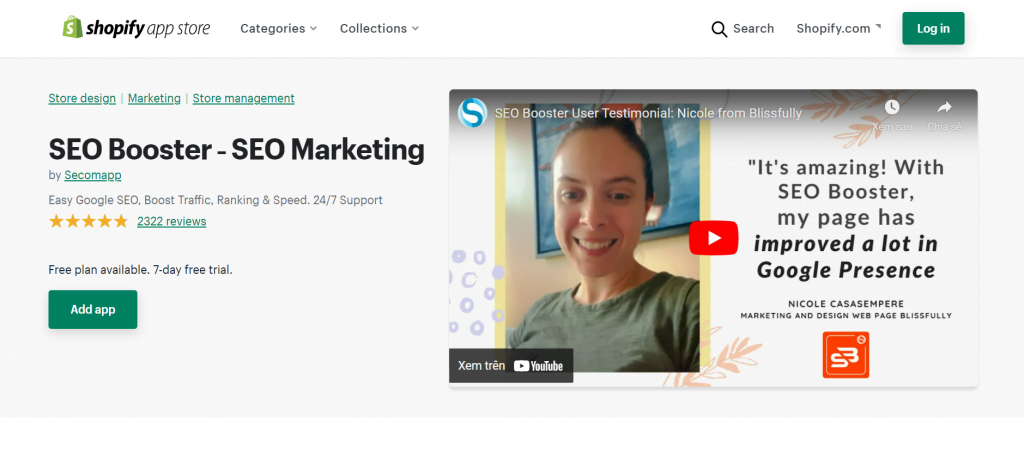Click the SEO Booster - SEO Marketing heading

236,150
